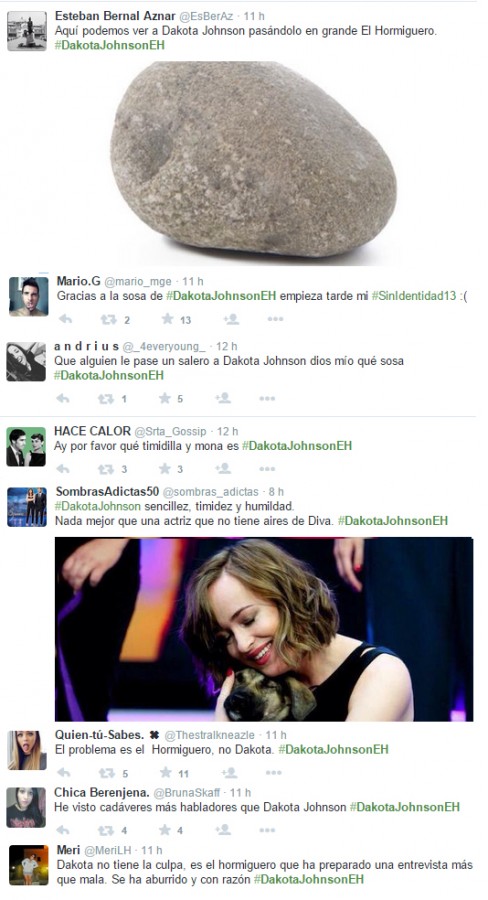Open more options on andrius's tweet
The height and width of the screenshot is (900, 488).
[x=267, y=398]
